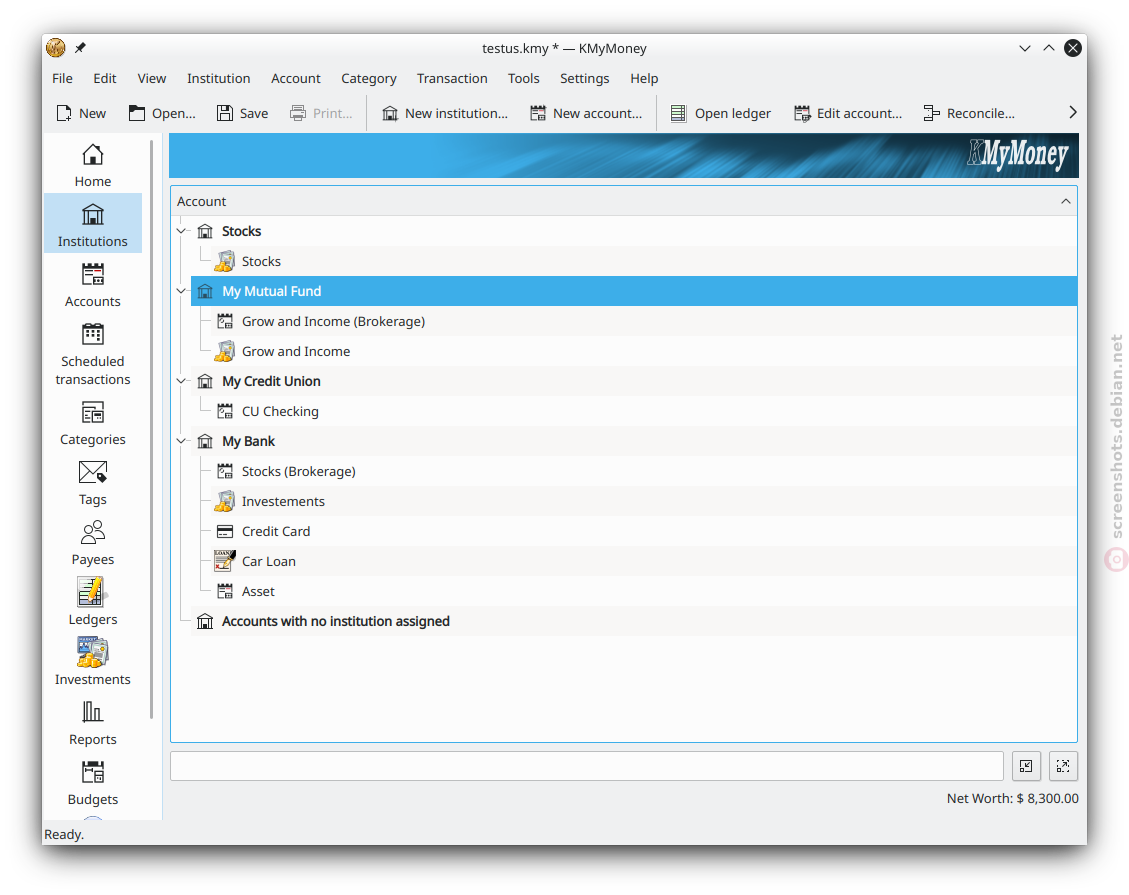Click the pin icon in title bar
Viewport: 1129px width, 895px height.
pyautogui.click(x=81, y=48)
